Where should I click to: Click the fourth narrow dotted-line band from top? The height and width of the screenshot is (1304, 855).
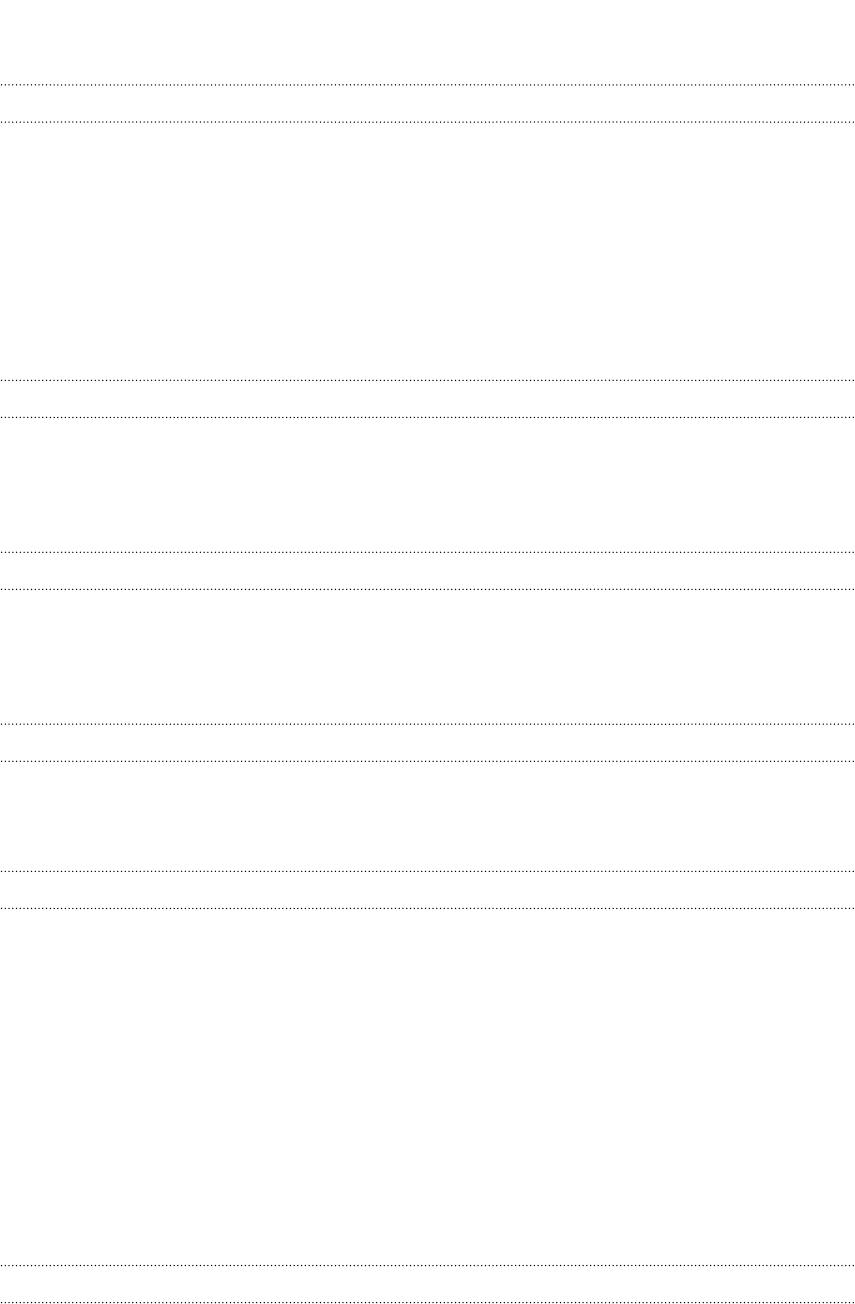(427, 742)
